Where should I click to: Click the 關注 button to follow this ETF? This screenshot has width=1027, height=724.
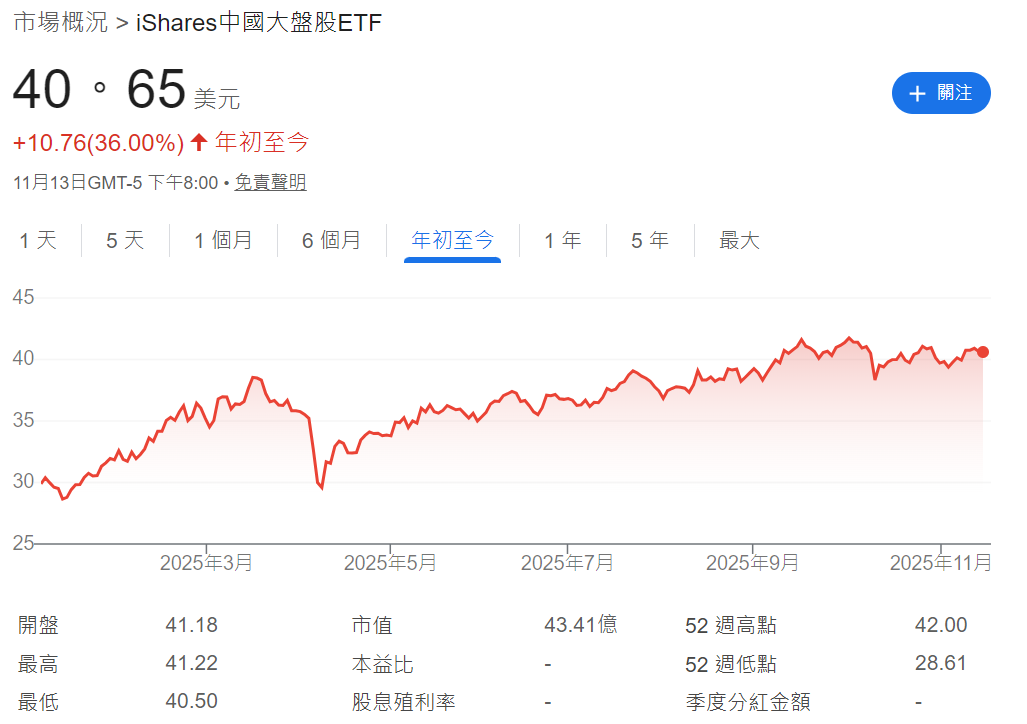(941, 93)
